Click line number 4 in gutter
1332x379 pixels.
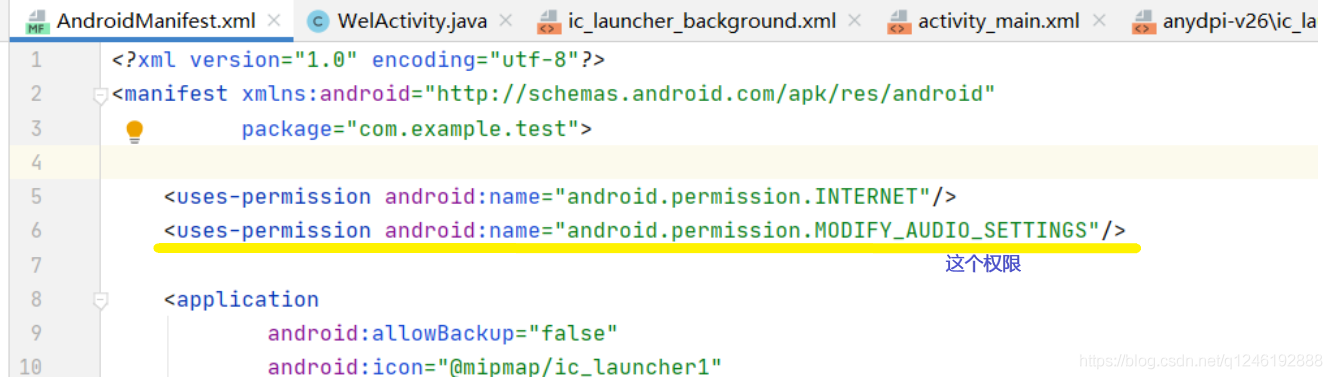pos(36,162)
